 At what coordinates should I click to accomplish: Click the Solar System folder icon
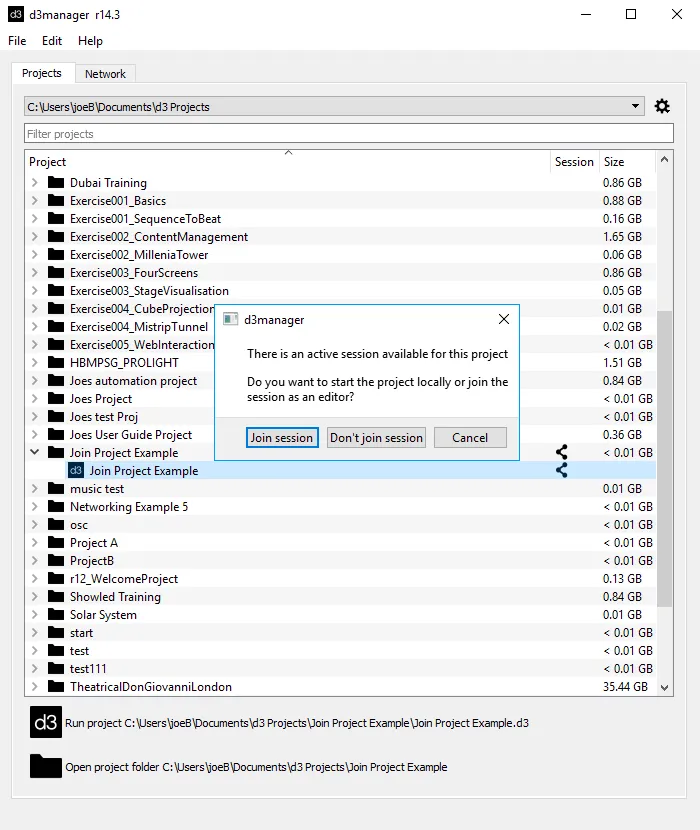56,615
